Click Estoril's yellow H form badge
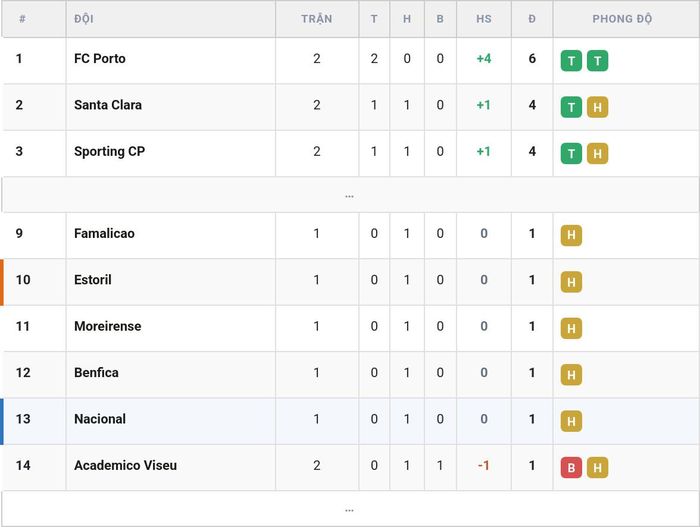This screenshot has width=700, height=527. (571, 282)
